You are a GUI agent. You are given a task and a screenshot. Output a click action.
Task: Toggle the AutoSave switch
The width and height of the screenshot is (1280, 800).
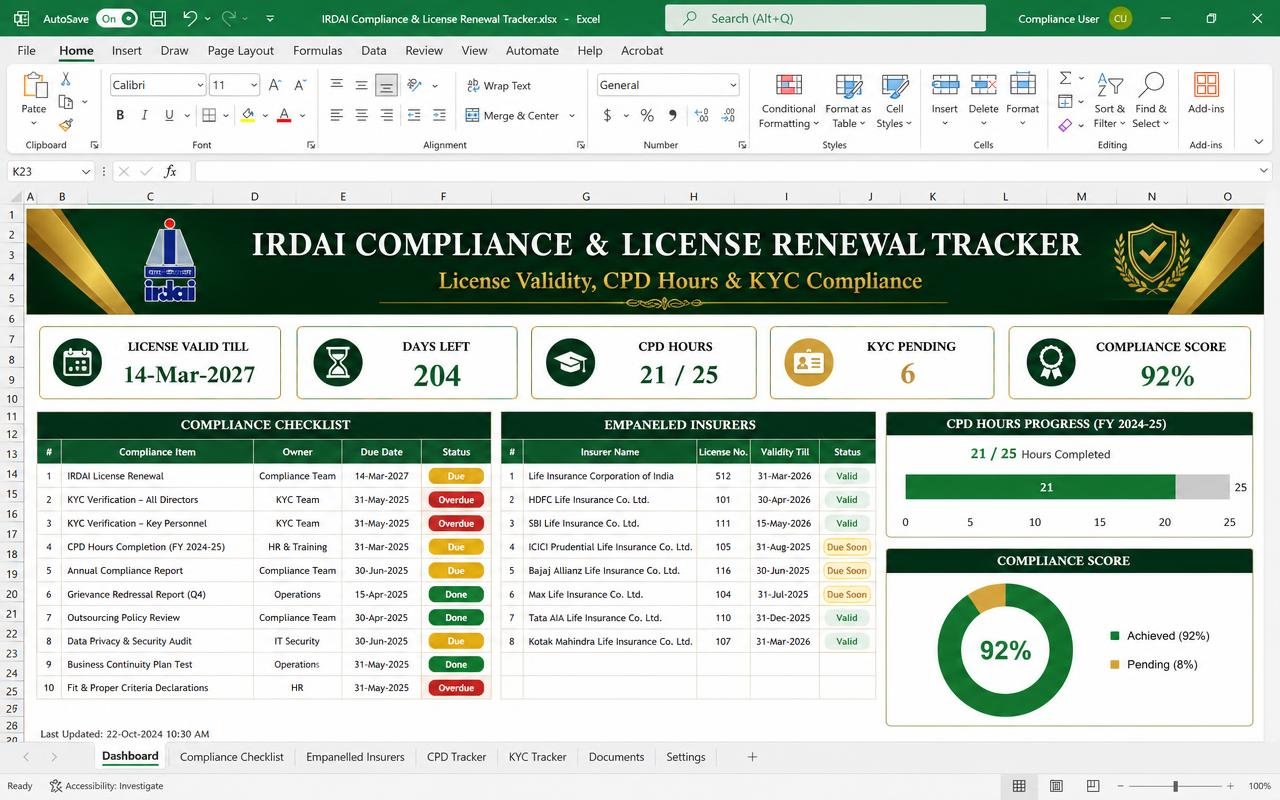pyautogui.click(x=117, y=18)
